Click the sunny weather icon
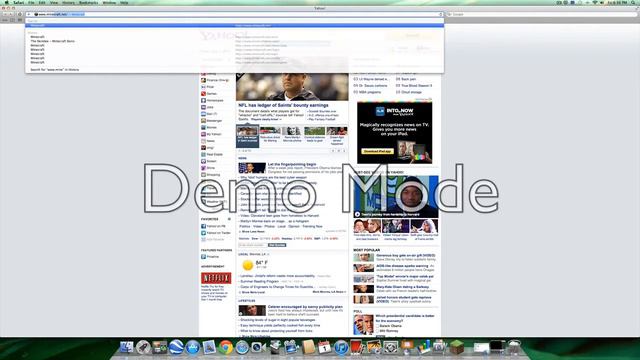The height and width of the screenshot is (360, 640). tap(248, 265)
